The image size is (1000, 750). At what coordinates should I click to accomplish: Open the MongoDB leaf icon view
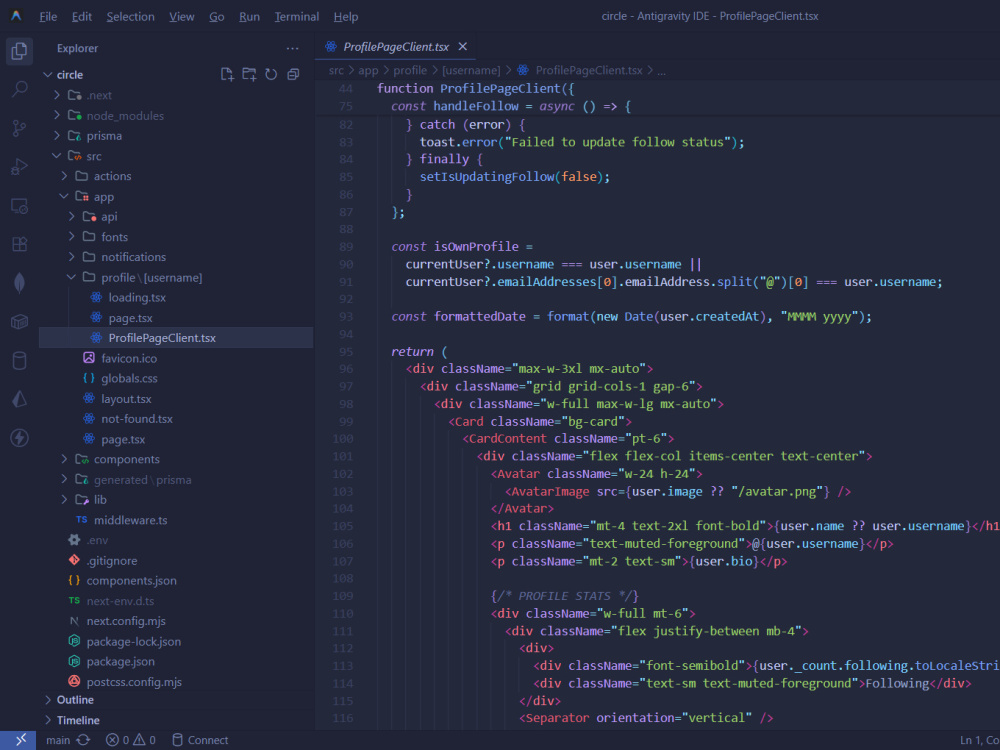[19, 283]
